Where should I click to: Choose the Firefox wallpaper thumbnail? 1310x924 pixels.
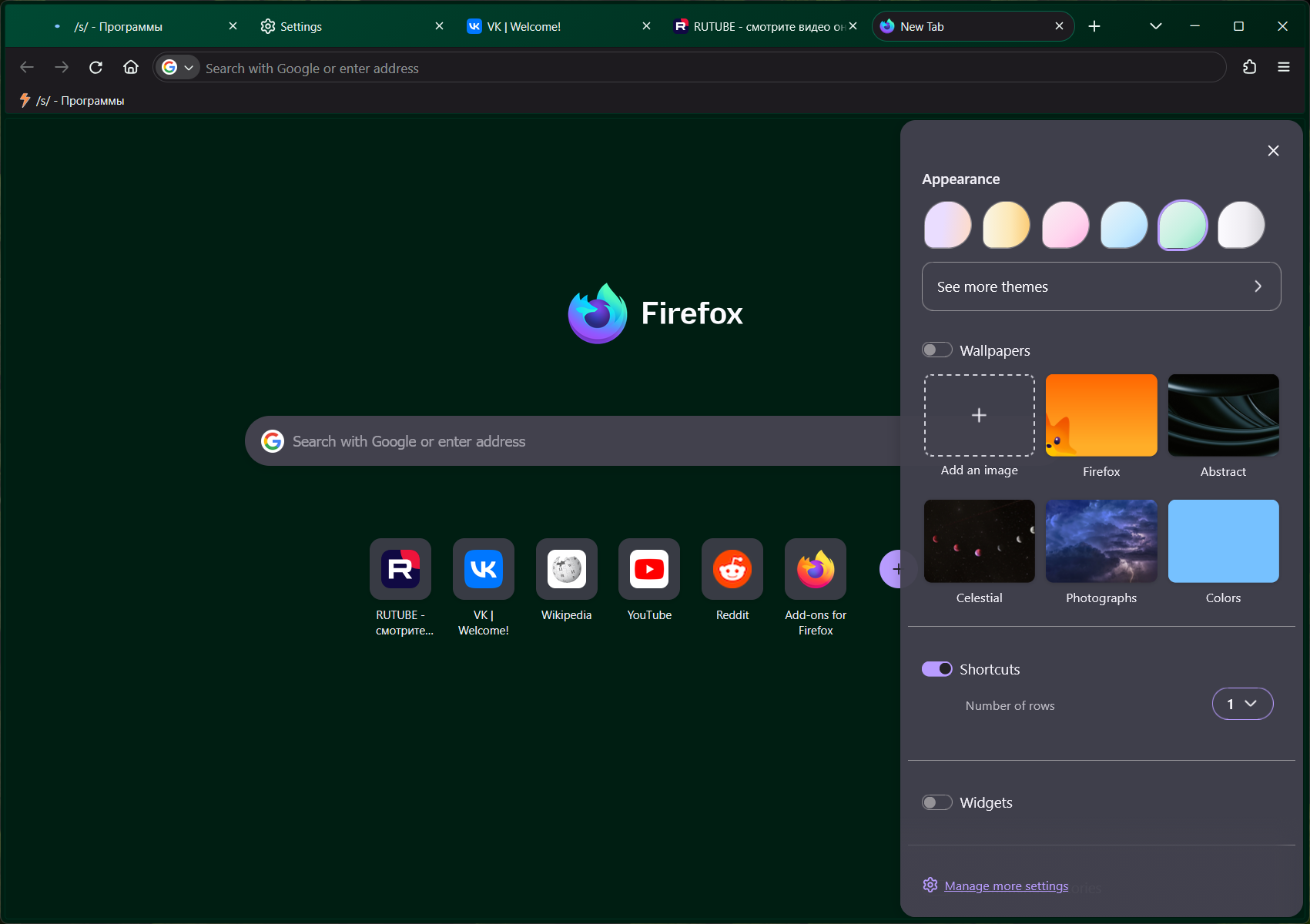(1101, 415)
